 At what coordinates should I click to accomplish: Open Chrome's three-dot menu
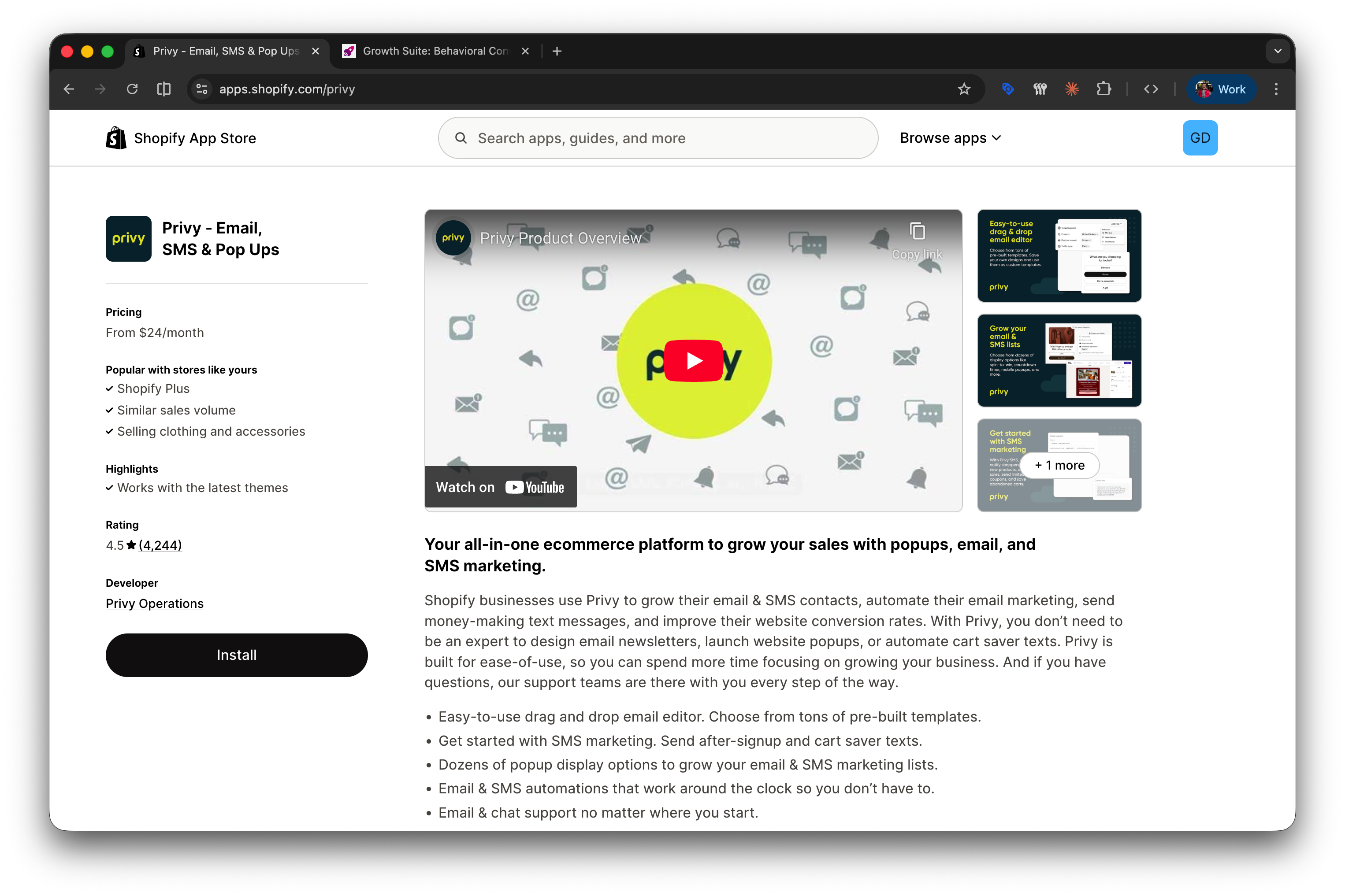[1276, 89]
